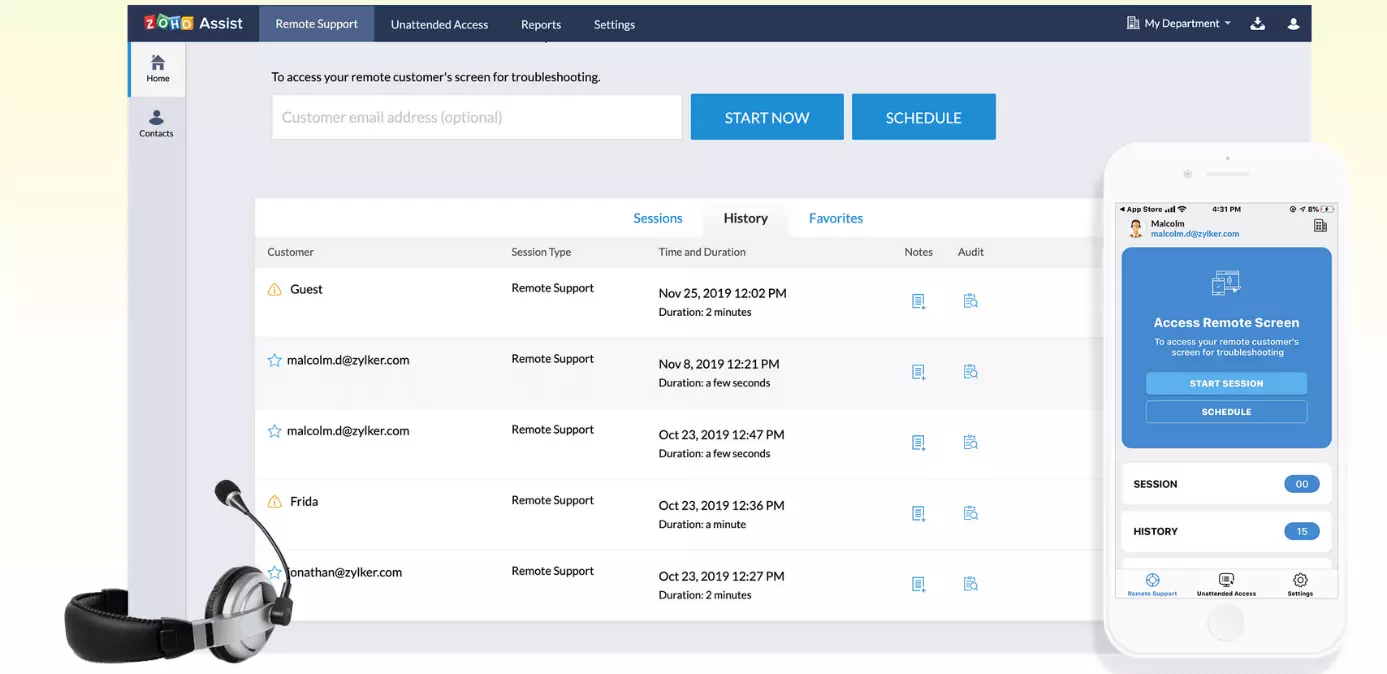Image resolution: width=1387 pixels, height=674 pixels.
Task: Select the Sessions tab
Action: pos(657,218)
